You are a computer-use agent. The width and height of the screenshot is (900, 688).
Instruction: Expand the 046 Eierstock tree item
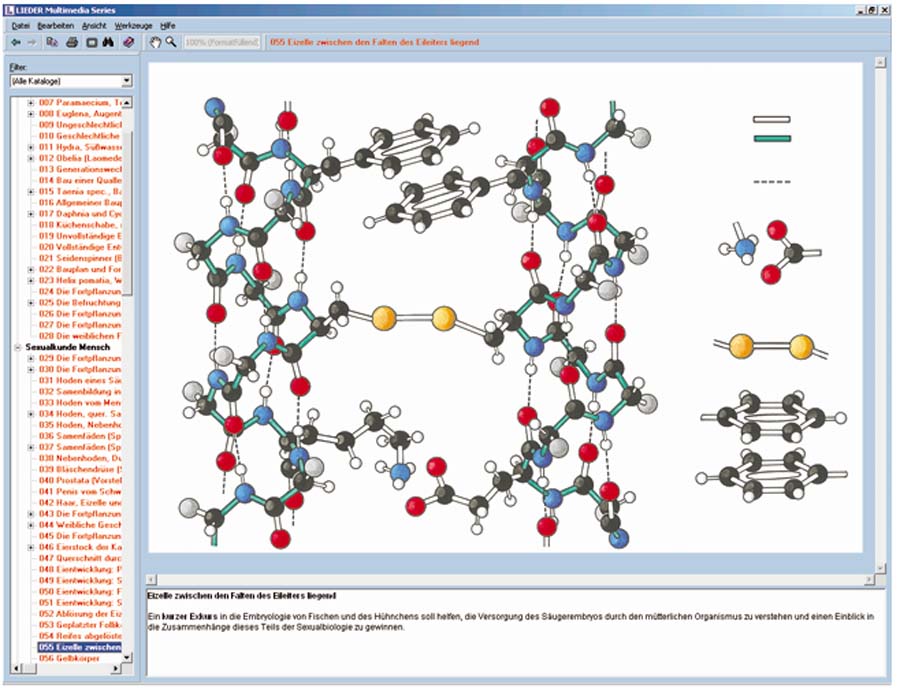coord(31,548)
